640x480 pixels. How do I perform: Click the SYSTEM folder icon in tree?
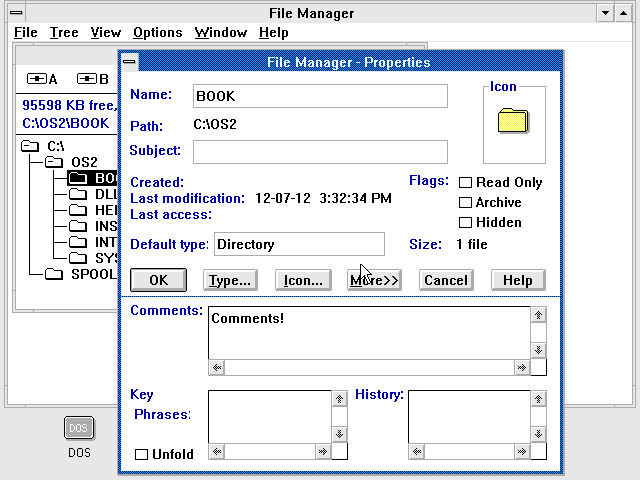pos(78,258)
